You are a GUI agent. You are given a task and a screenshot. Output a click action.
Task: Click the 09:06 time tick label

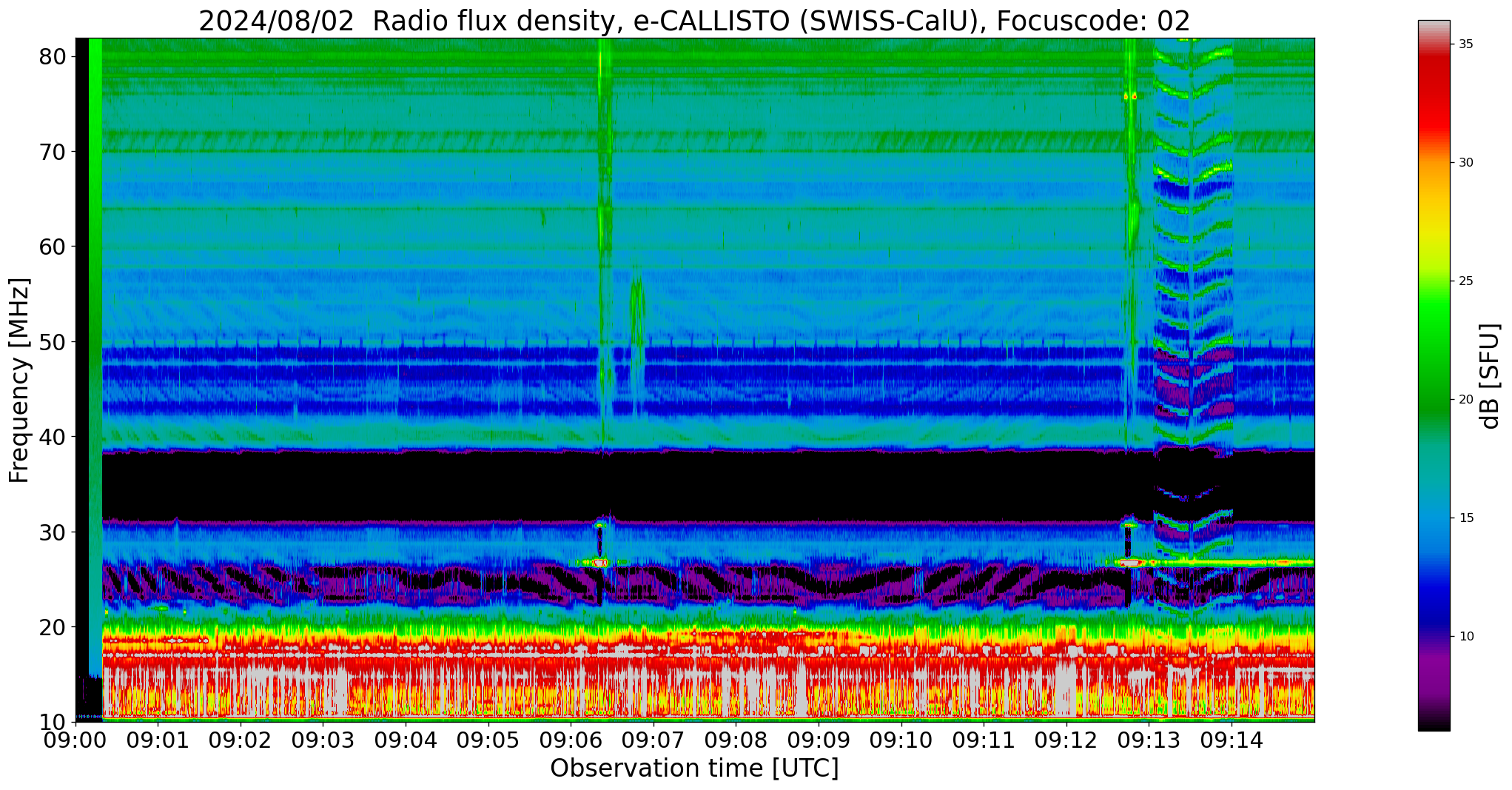[571, 741]
